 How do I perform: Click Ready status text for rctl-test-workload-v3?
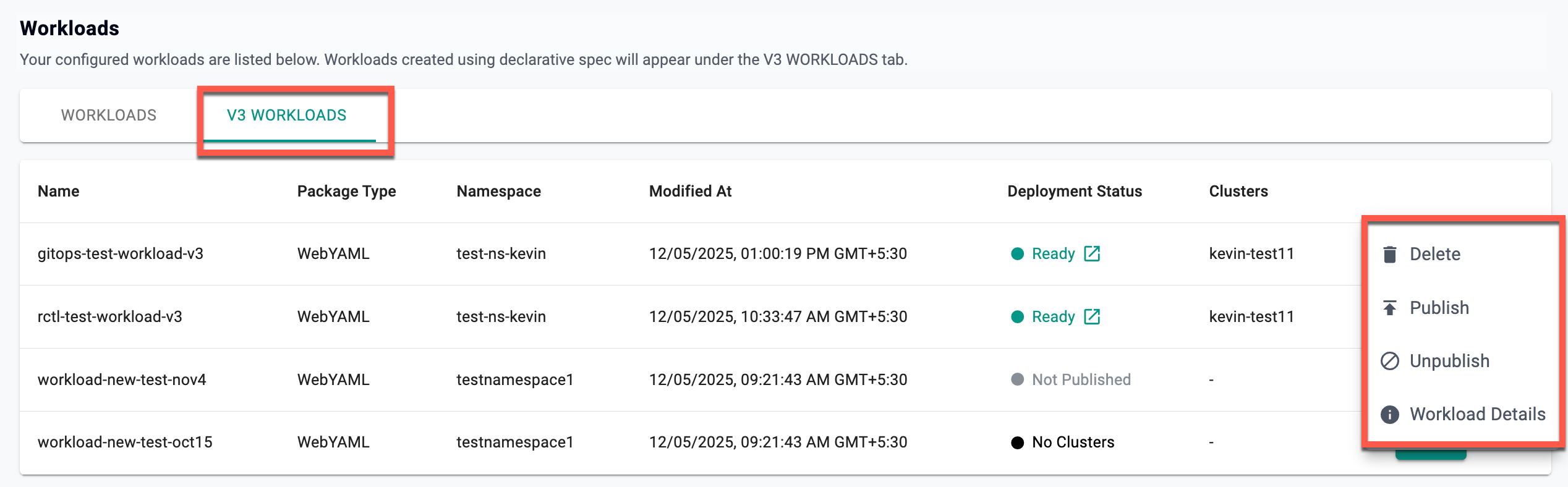(1053, 317)
